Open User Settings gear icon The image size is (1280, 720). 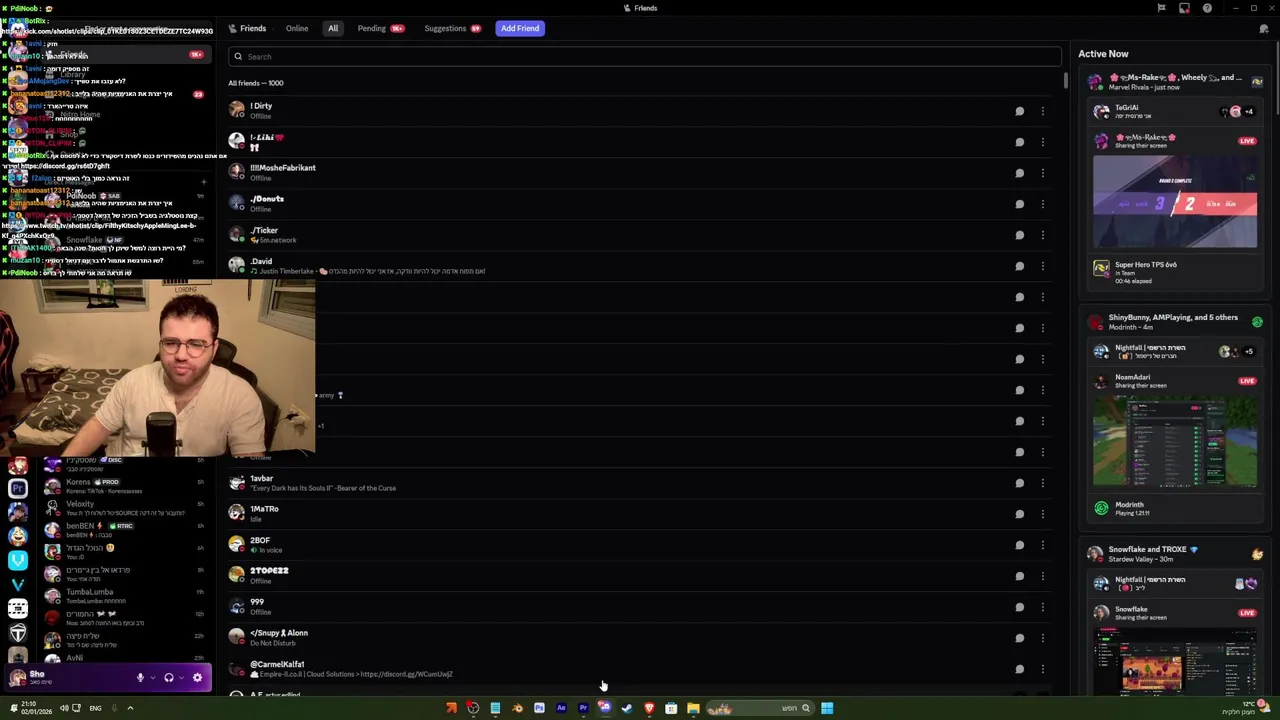[197, 678]
